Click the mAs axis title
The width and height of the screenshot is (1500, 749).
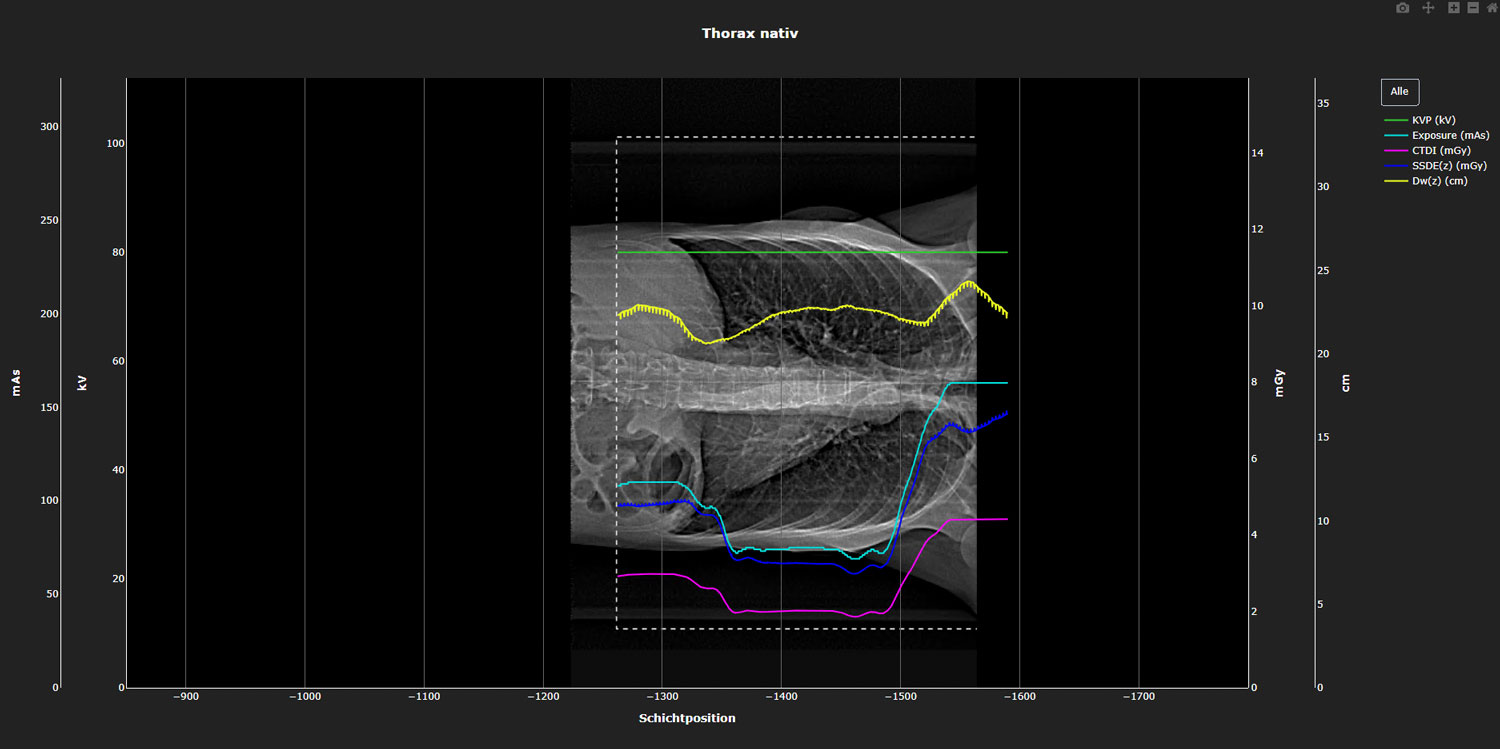16,382
